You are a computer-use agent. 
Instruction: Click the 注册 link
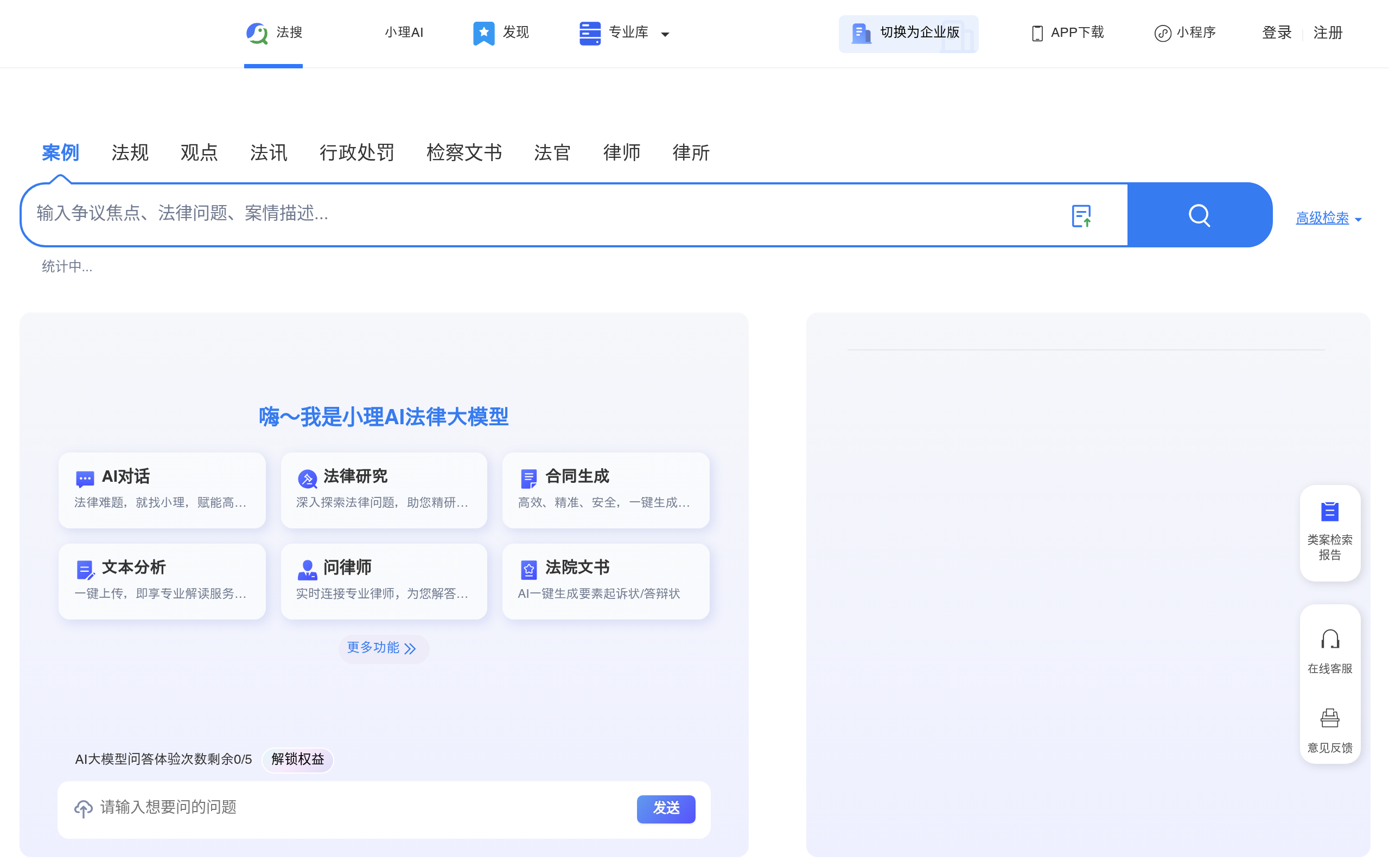[1328, 33]
